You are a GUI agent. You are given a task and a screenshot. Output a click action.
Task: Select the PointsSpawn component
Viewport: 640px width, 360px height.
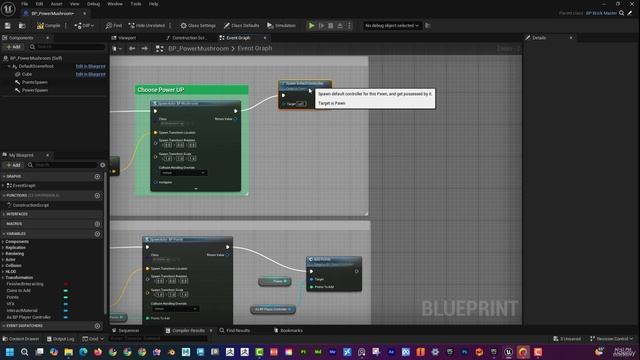click(x=35, y=82)
